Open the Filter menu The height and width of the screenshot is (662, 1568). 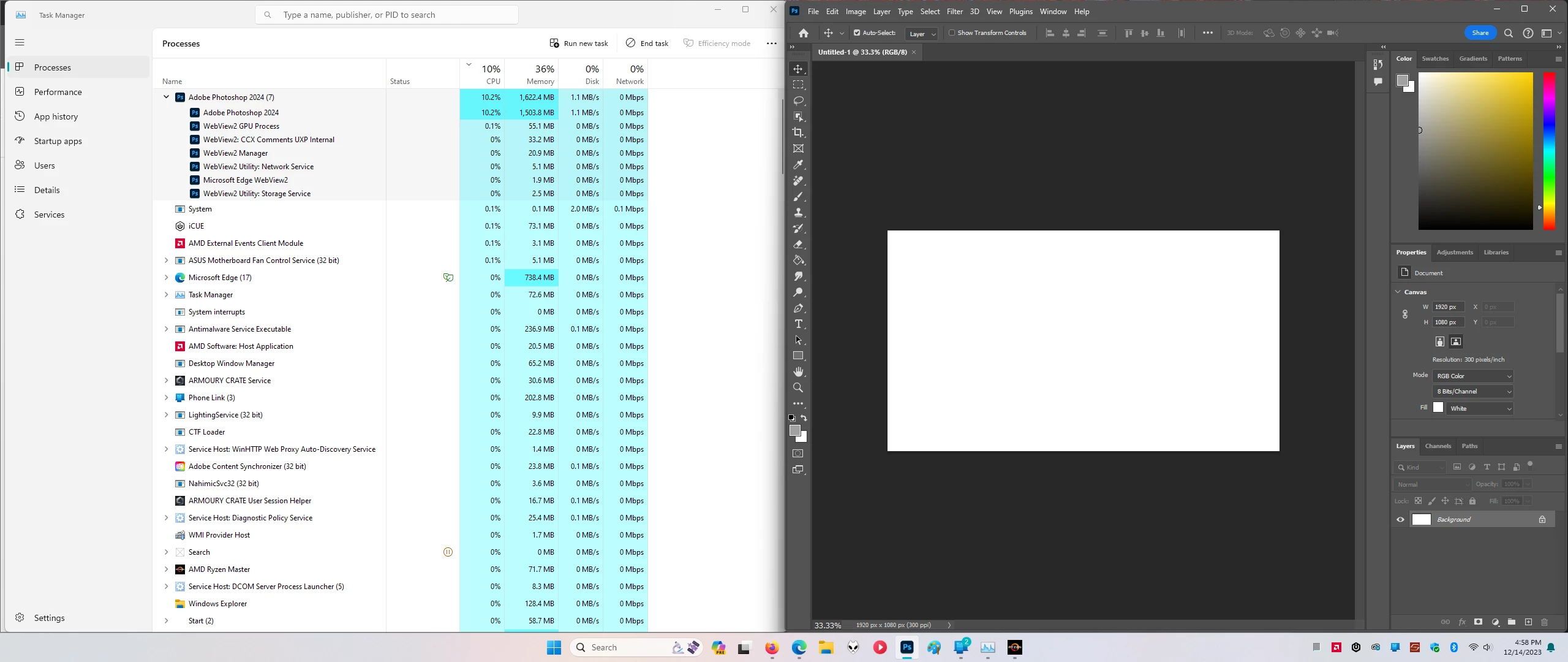pos(954,12)
